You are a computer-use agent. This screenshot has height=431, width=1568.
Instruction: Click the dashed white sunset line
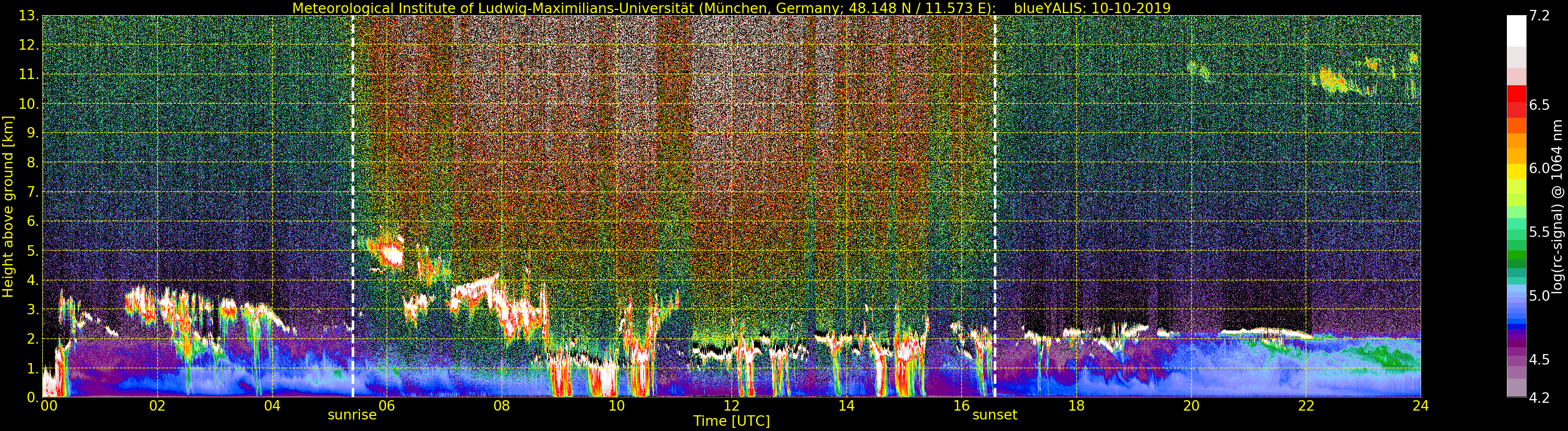(995, 206)
